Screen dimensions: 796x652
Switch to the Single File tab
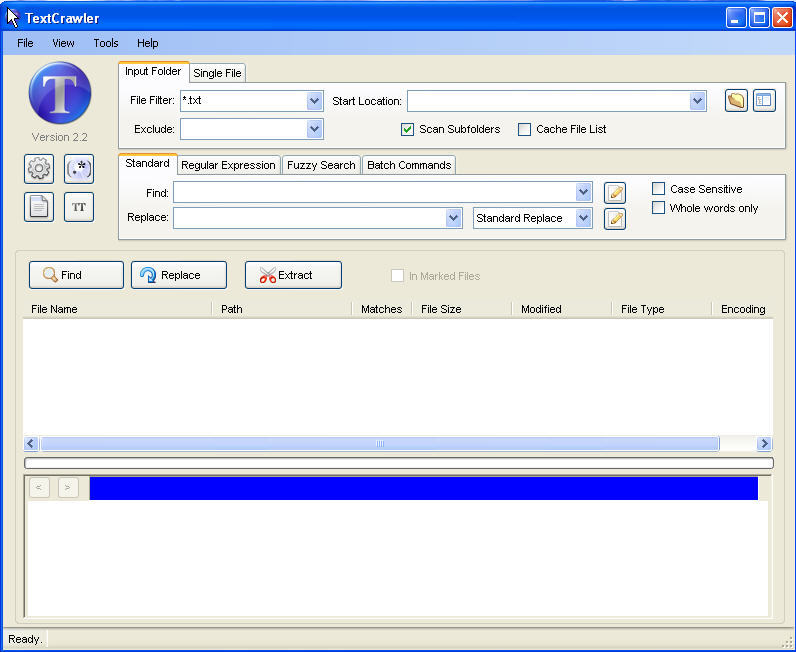click(217, 73)
